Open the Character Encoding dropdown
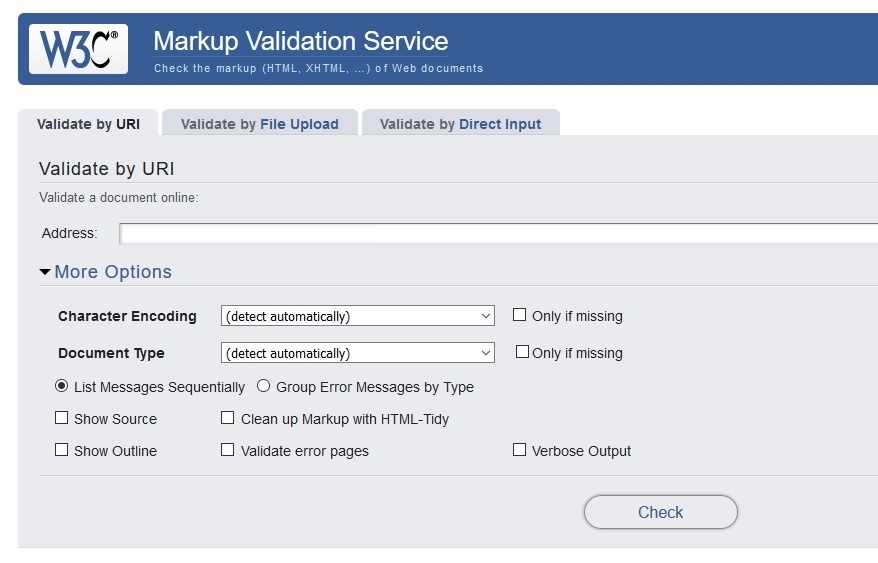The image size is (878, 563). pyautogui.click(x=358, y=316)
